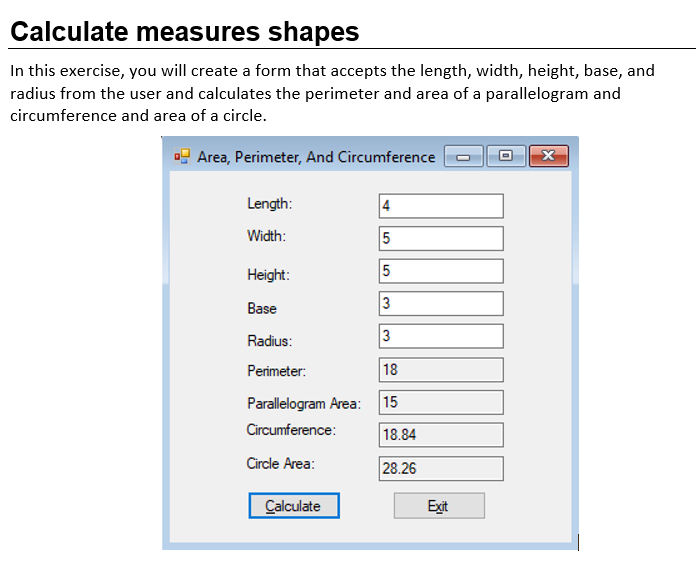This screenshot has height=562, width=696.
Task: Click the Circle Area output box
Action: click(440, 468)
